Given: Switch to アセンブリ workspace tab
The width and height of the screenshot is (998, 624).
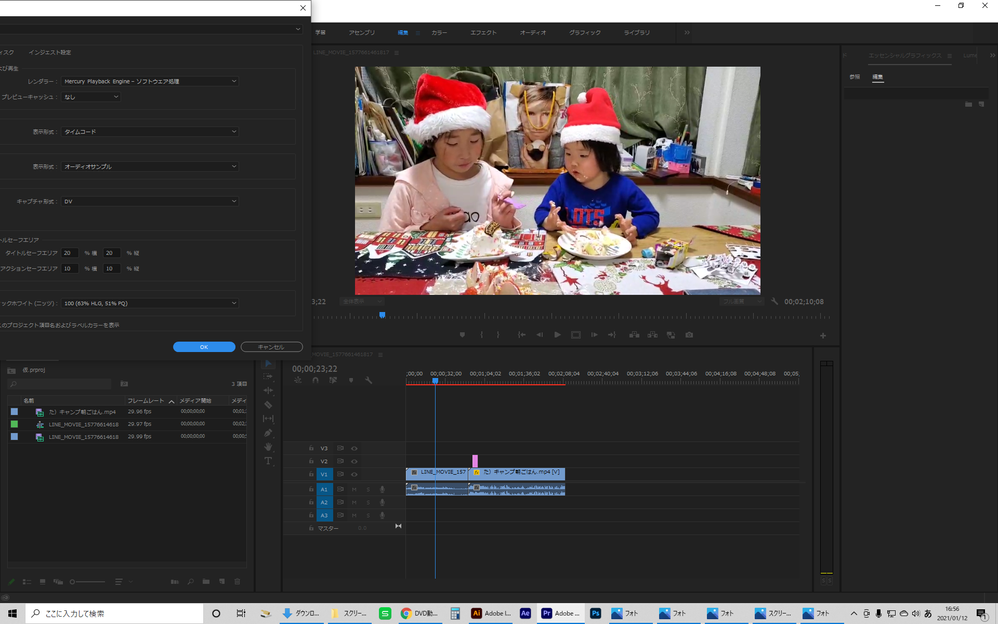Looking at the screenshot, I should [x=362, y=32].
